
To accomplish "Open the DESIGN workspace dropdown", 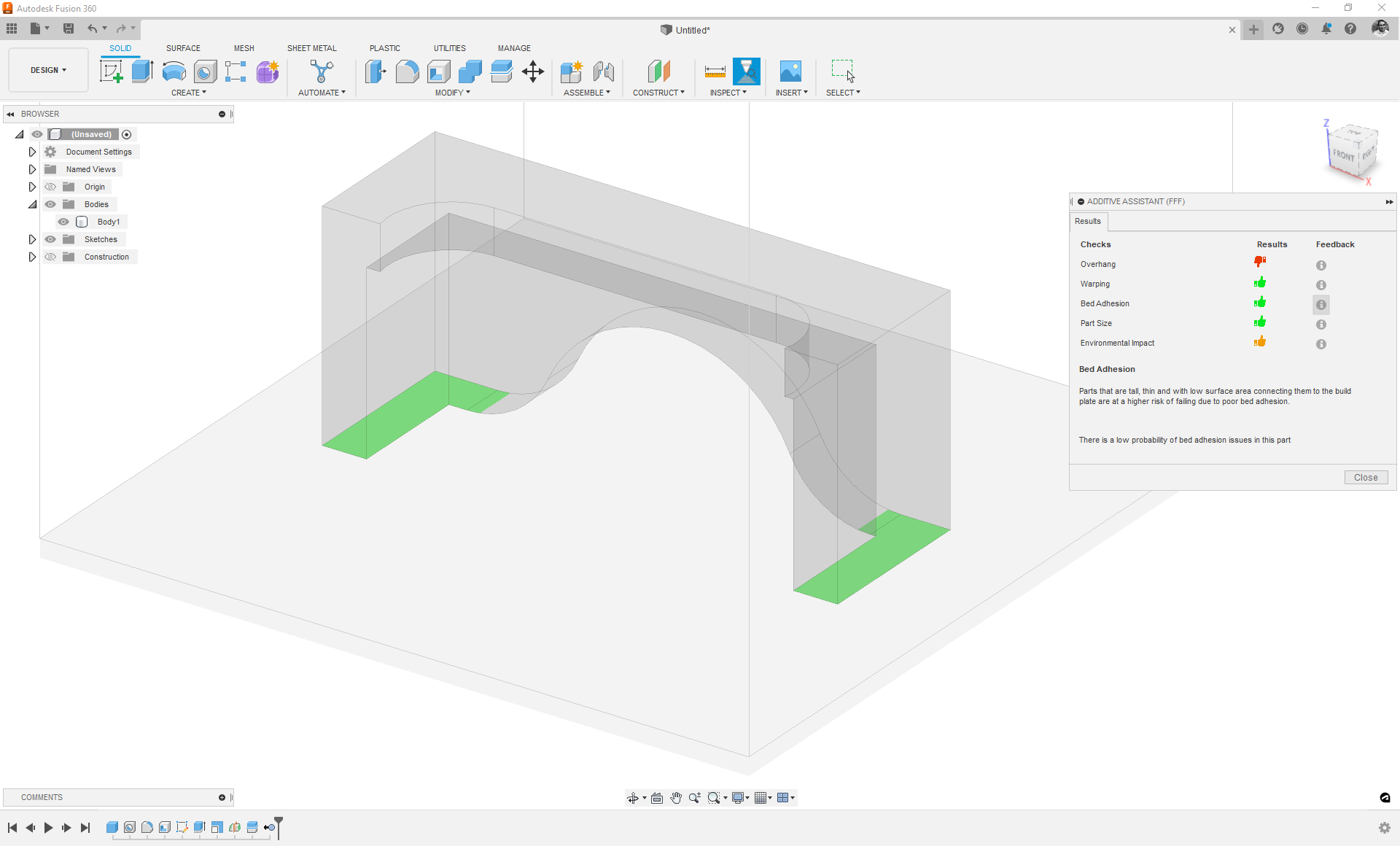I will pyautogui.click(x=48, y=70).
